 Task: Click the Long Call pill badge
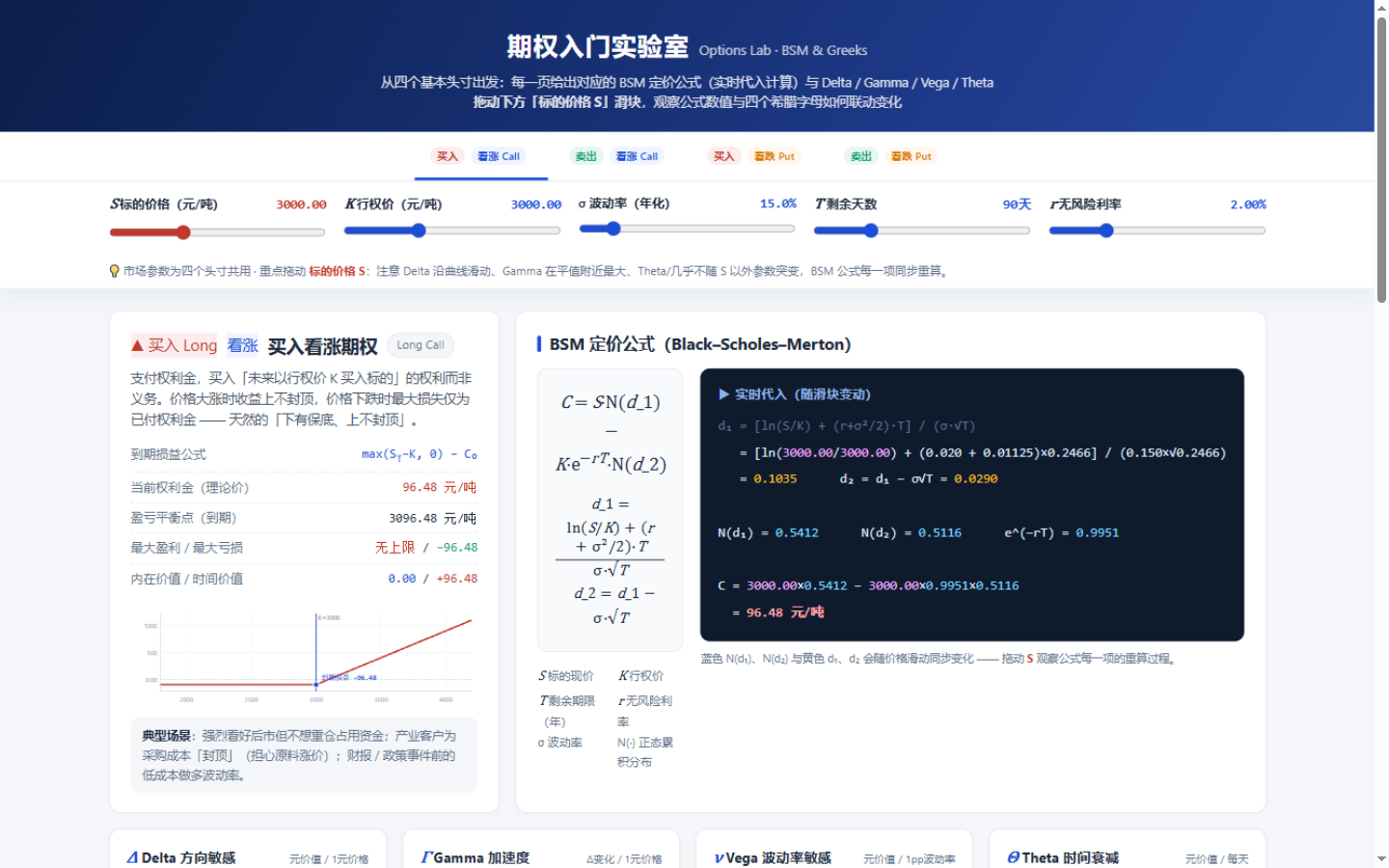click(421, 345)
